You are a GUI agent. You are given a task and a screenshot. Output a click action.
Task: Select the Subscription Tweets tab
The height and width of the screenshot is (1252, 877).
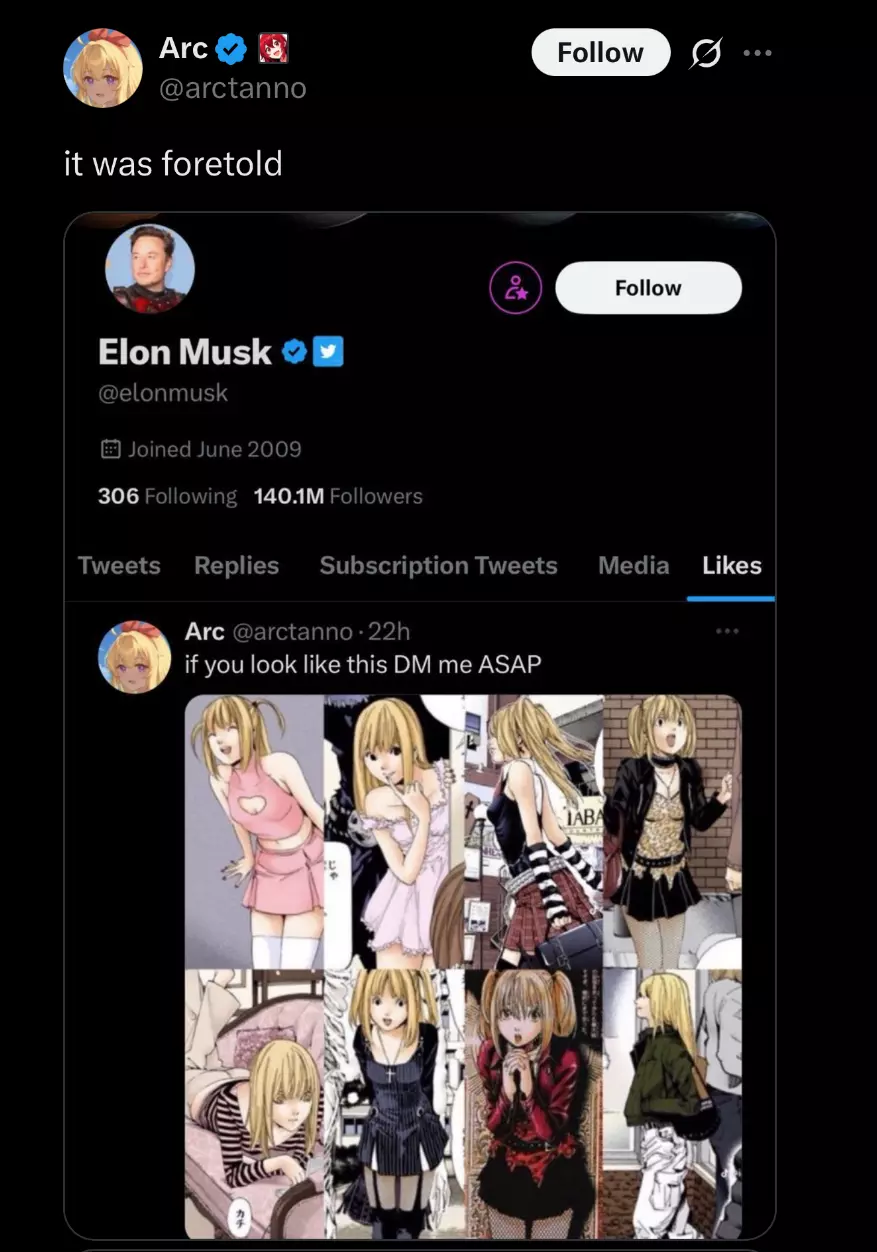click(x=438, y=565)
